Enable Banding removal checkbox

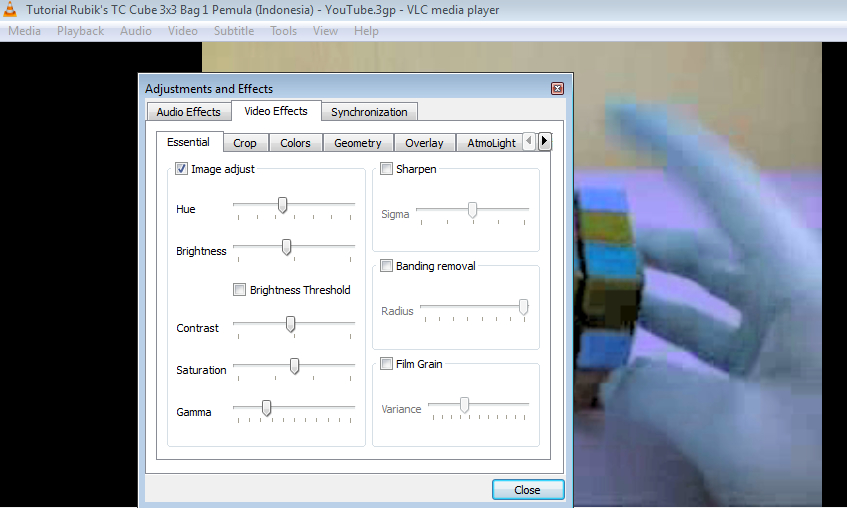click(x=386, y=266)
